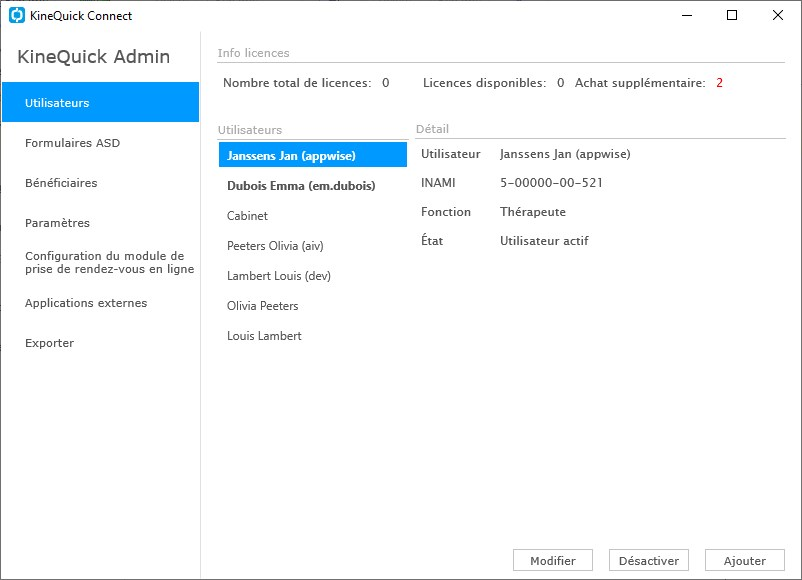Click the Nombre total de licences label

pos(297,83)
